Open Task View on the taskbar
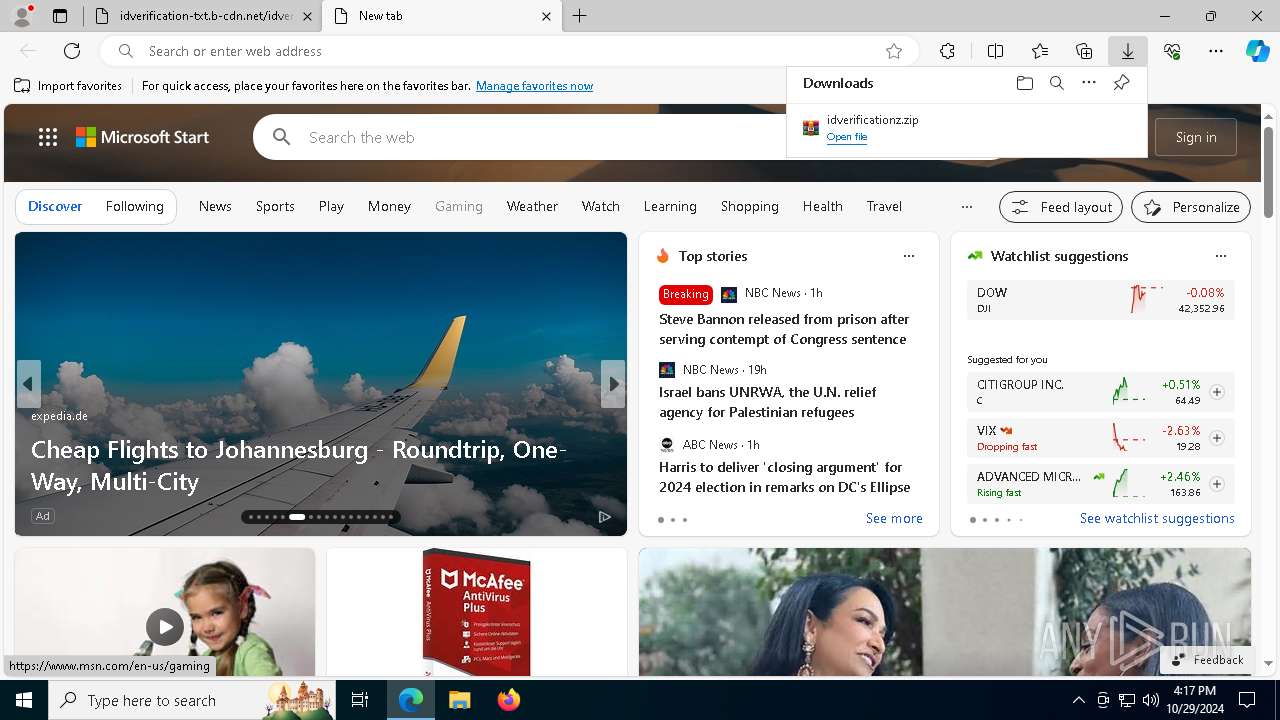The height and width of the screenshot is (720, 1280). pos(360,700)
